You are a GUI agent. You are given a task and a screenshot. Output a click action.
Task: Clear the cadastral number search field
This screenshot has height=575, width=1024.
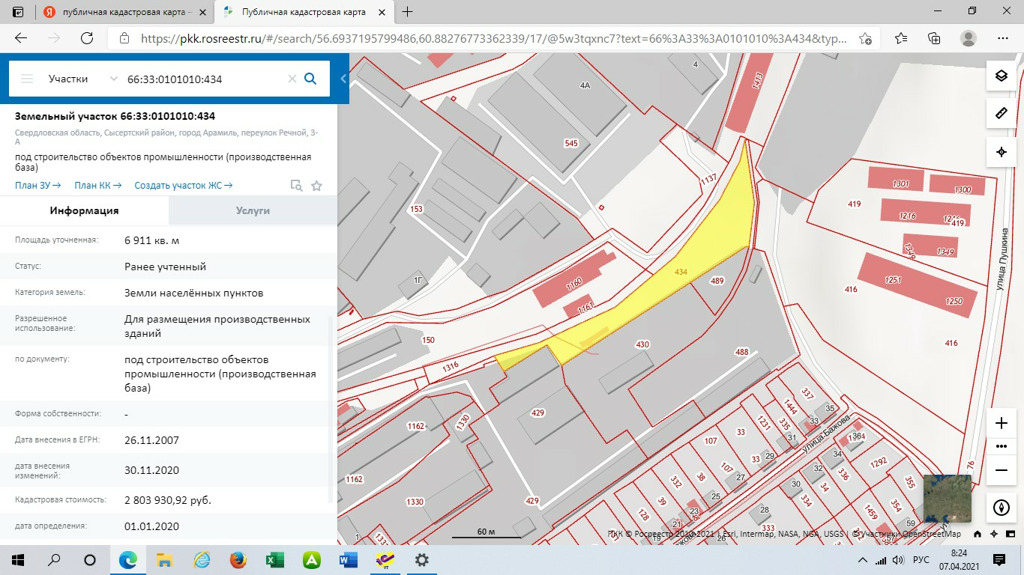click(x=292, y=79)
